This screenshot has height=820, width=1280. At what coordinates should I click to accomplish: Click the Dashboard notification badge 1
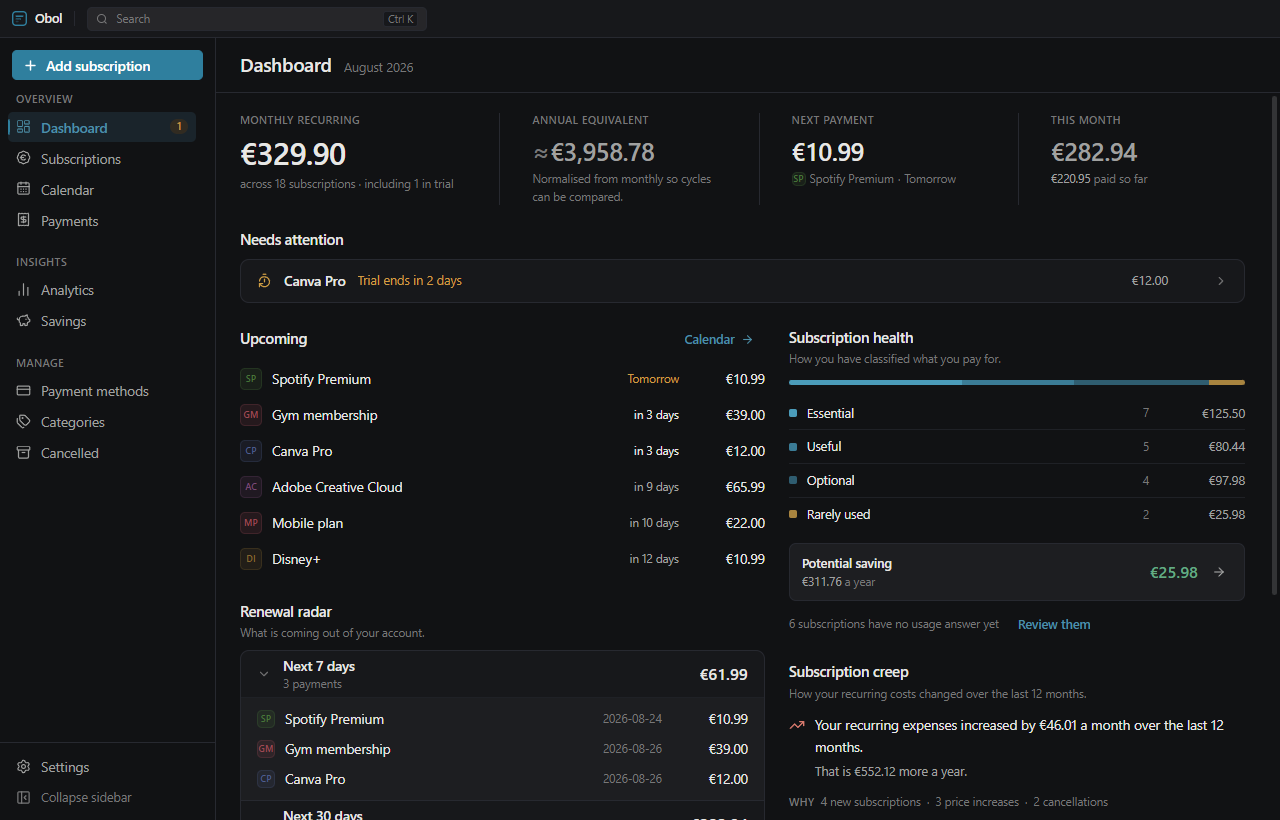[179, 127]
